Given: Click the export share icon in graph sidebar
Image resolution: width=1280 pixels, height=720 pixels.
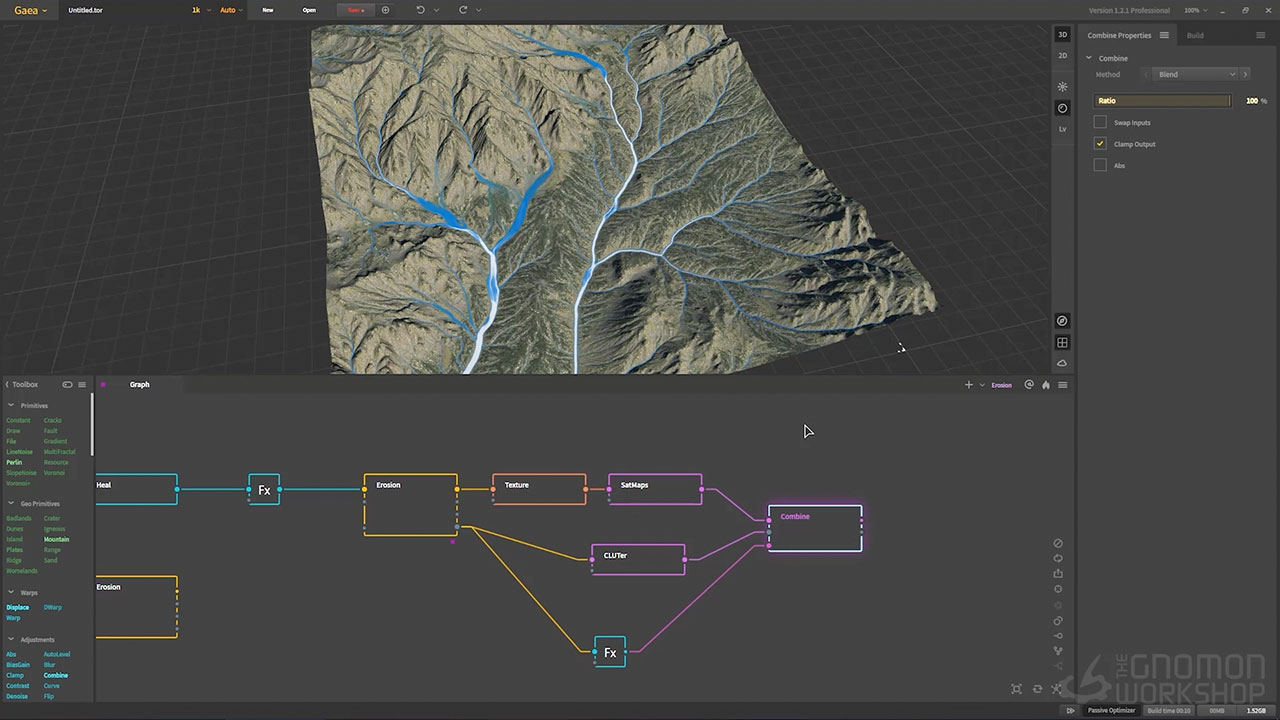Looking at the screenshot, I should coord(1058,574).
